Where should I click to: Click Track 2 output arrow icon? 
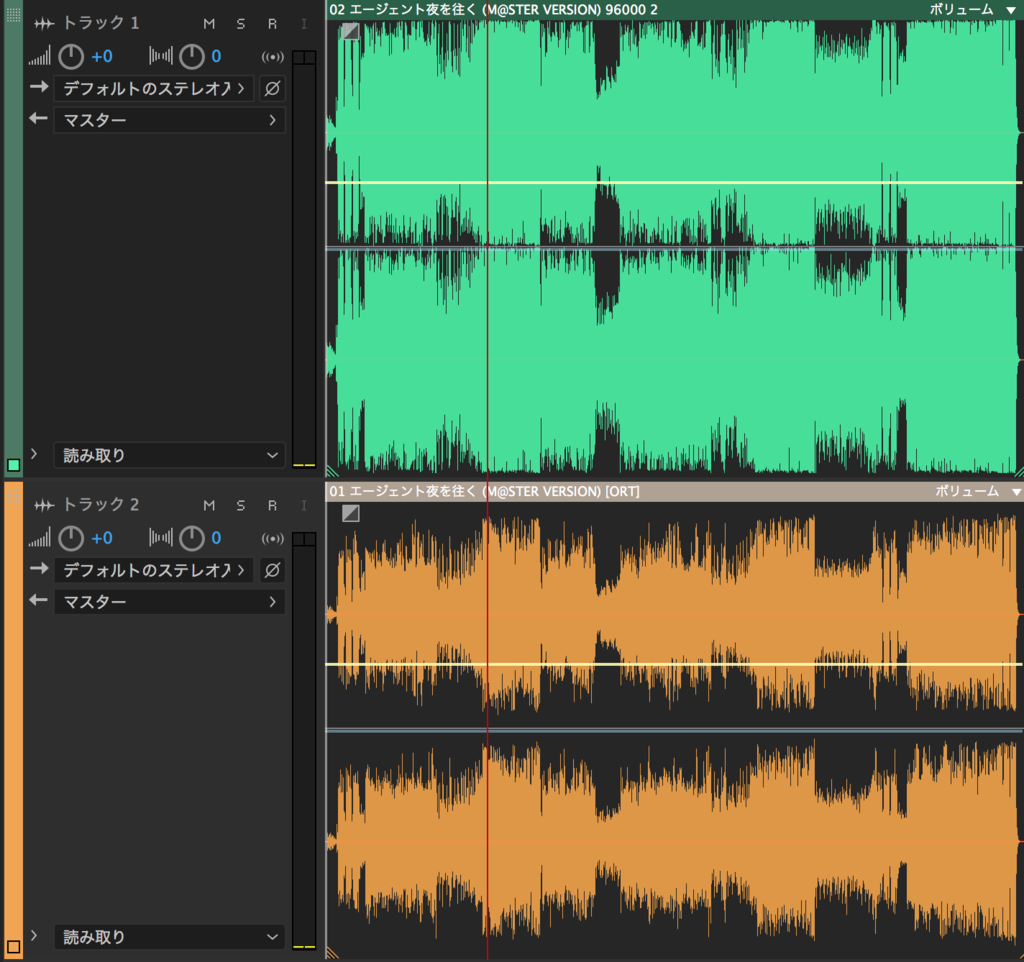pos(39,600)
